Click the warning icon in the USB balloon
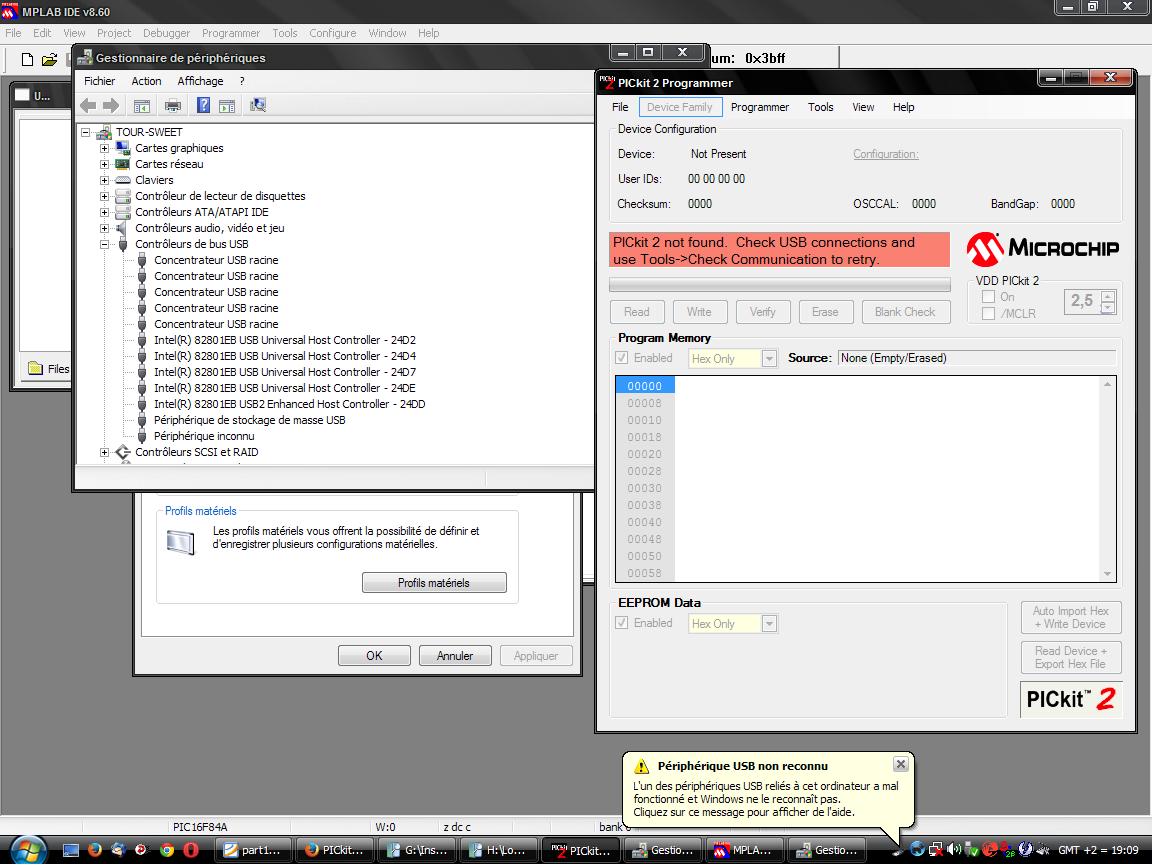Screen dimensions: 1158x867 pyautogui.click(x=642, y=767)
